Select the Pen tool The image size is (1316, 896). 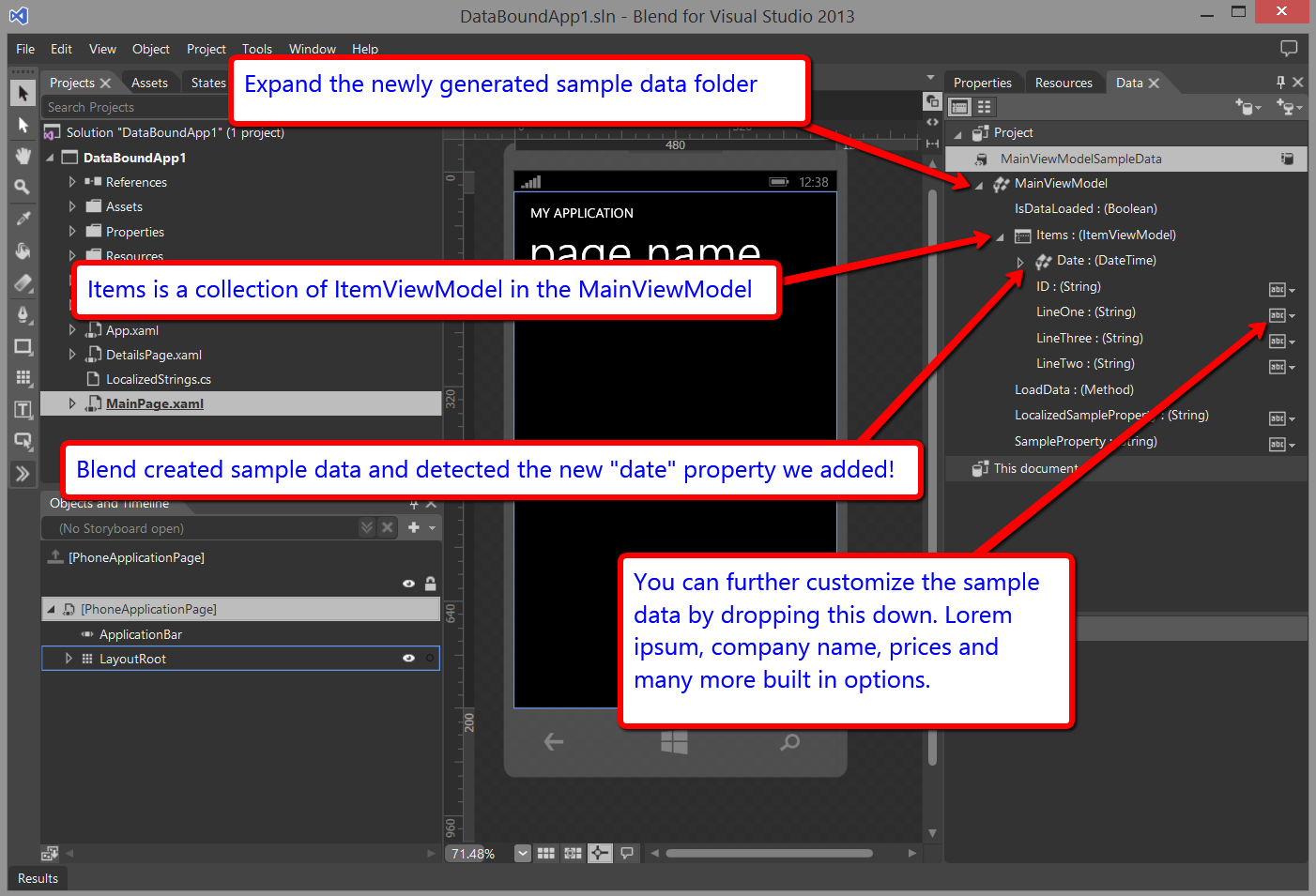click(23, 314)
